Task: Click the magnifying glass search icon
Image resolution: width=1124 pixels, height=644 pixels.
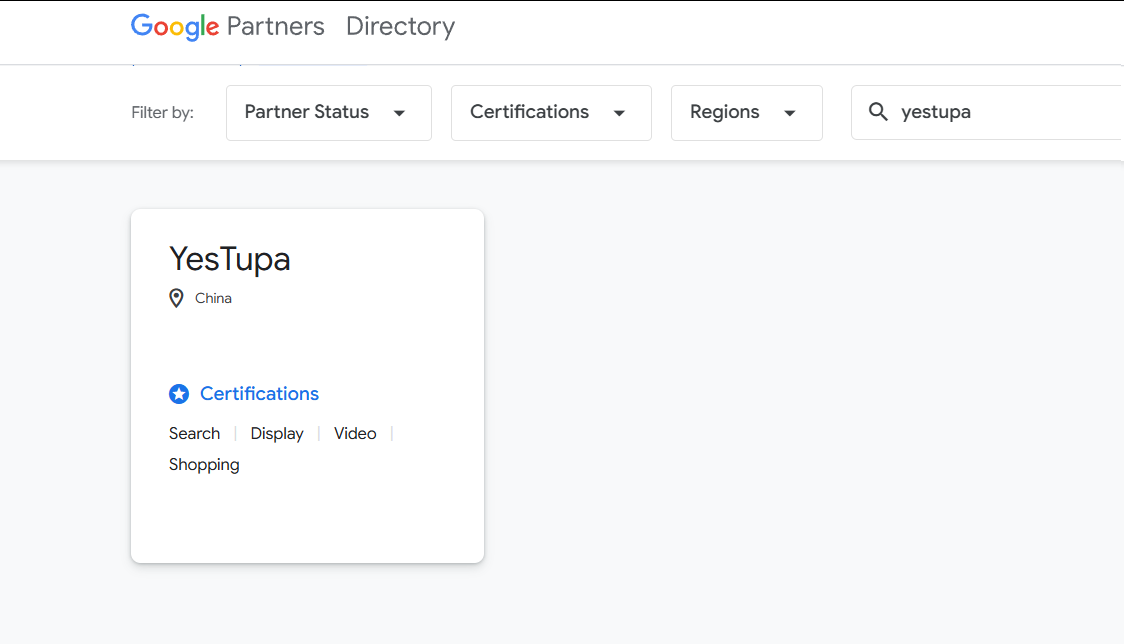Action: (878, 112)
